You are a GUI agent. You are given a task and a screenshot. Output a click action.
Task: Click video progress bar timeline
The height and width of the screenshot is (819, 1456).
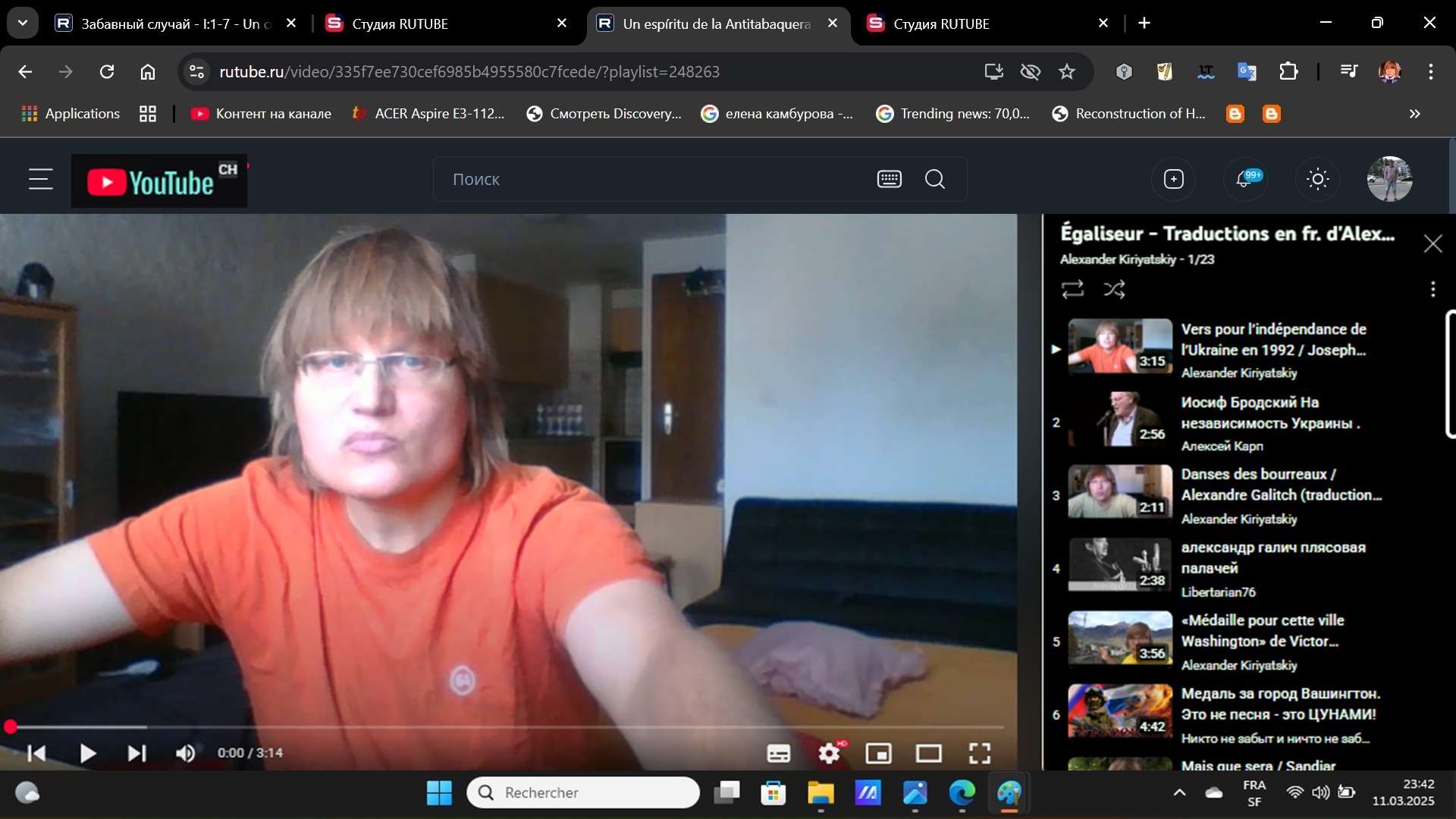(500, 726)
